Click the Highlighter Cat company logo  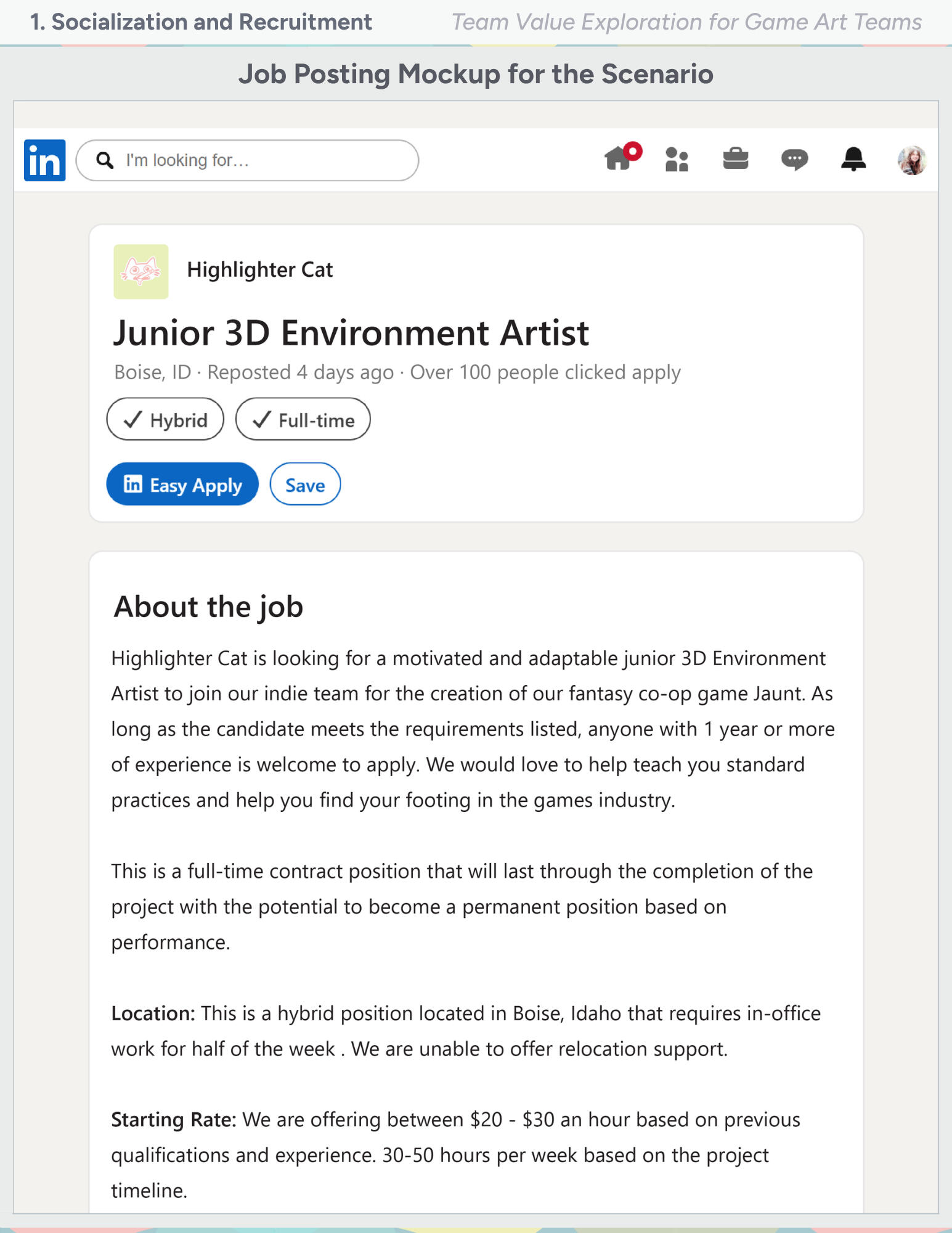(x=140, y=272)
